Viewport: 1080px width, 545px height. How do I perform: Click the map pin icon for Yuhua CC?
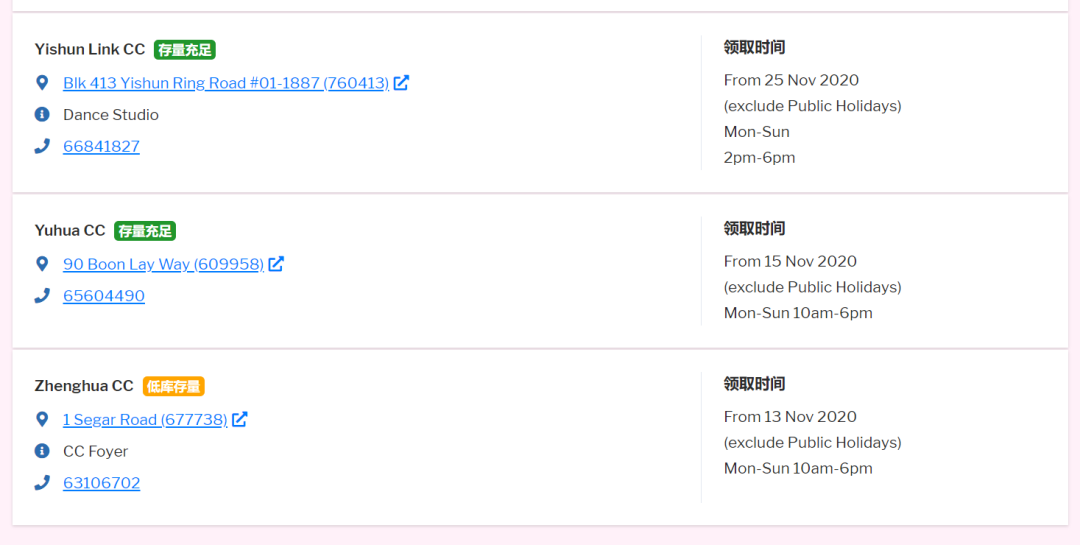click(x=42, y=263)
